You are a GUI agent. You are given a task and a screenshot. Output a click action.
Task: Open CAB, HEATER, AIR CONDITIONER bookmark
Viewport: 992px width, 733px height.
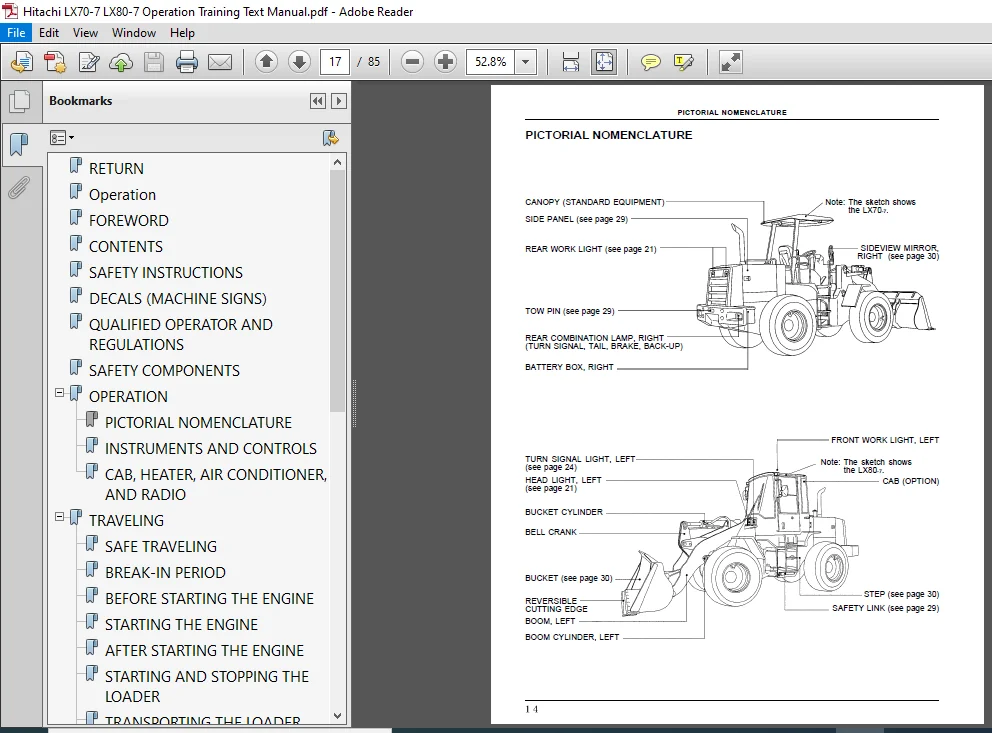pyautogui.click(x=216, y=484)
